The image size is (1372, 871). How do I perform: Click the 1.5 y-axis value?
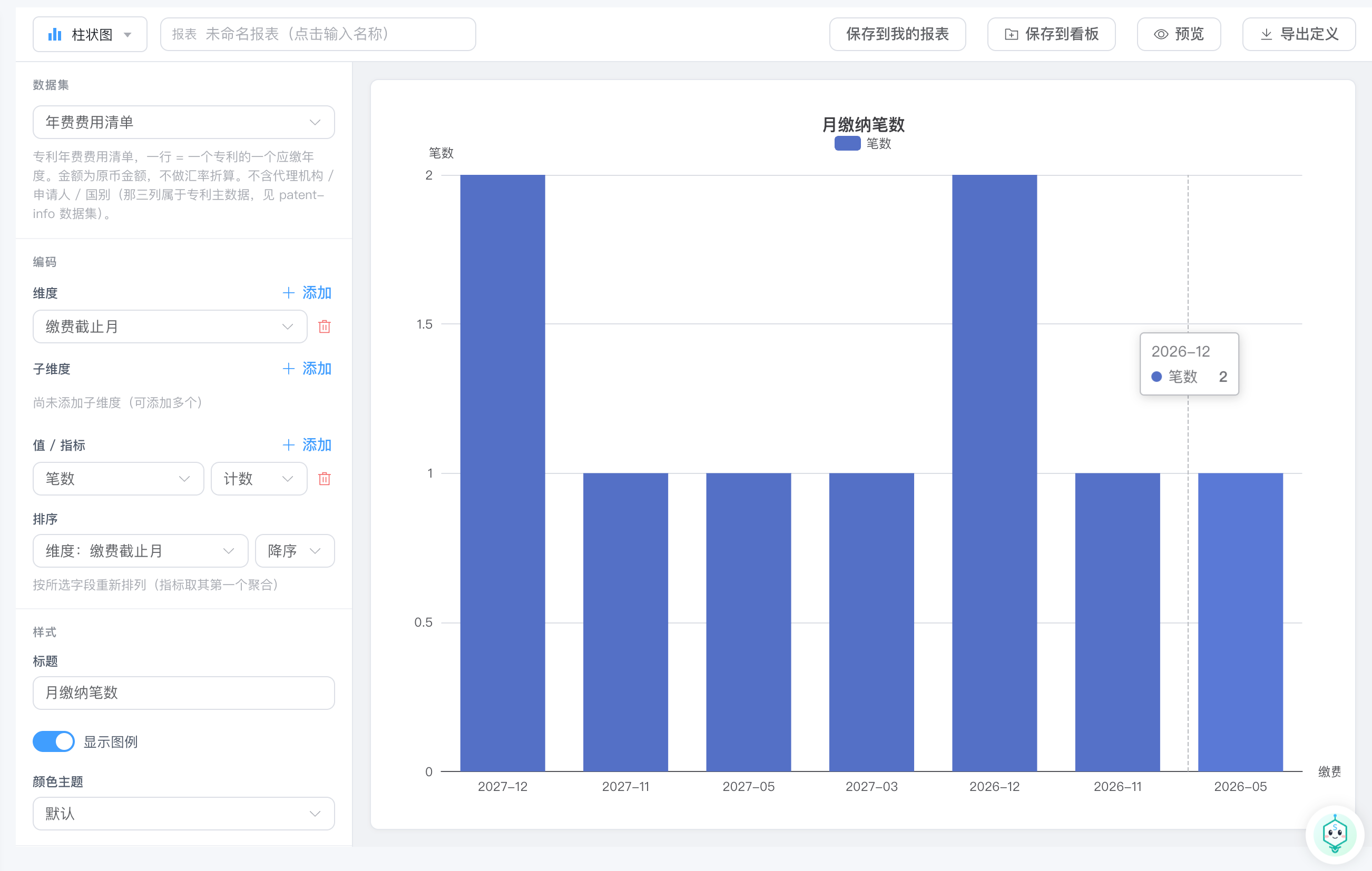click(x=425, y=324)
